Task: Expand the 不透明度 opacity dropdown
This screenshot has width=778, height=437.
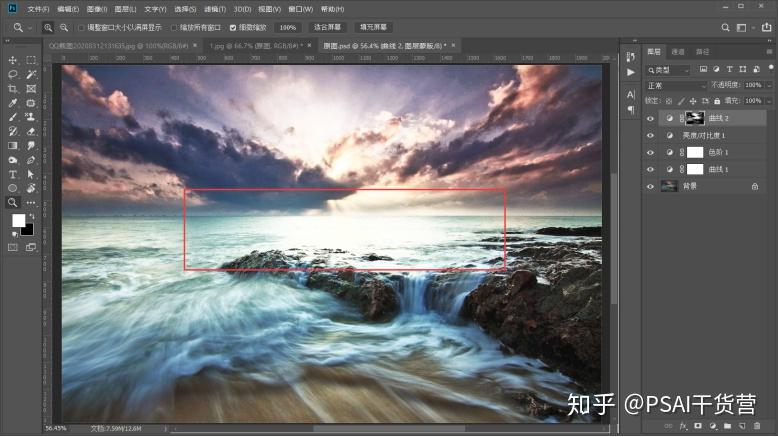Action: pos(770,85)
